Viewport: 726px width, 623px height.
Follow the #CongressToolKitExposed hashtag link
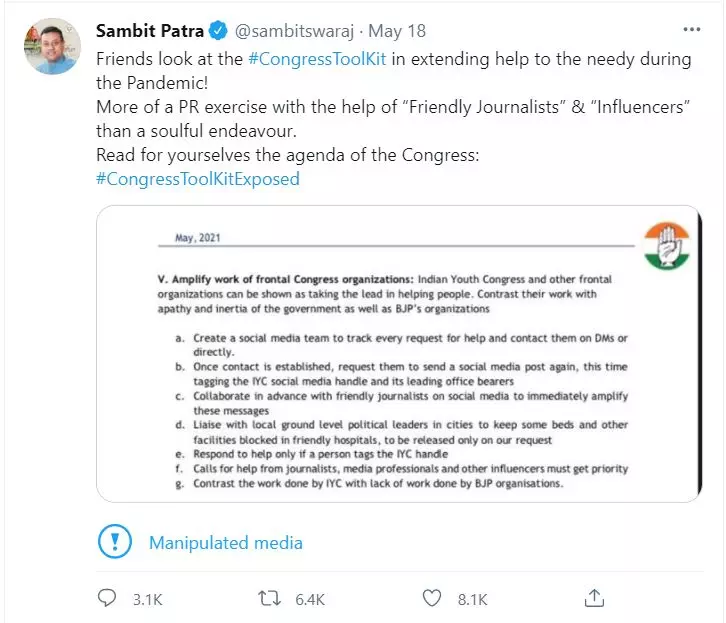point(197,179)
